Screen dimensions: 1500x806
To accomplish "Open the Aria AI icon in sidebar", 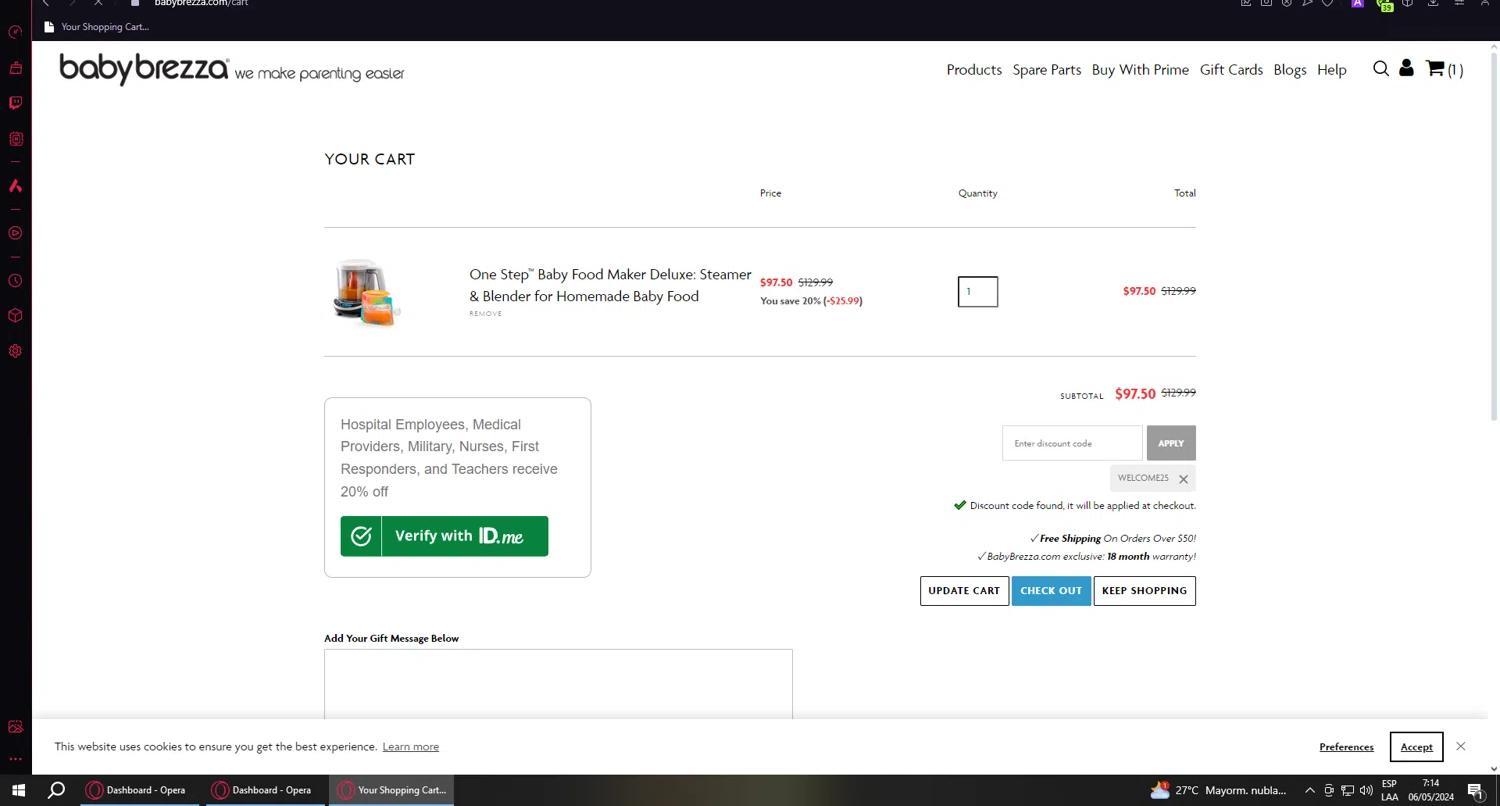I will click(x=15, y=186).
